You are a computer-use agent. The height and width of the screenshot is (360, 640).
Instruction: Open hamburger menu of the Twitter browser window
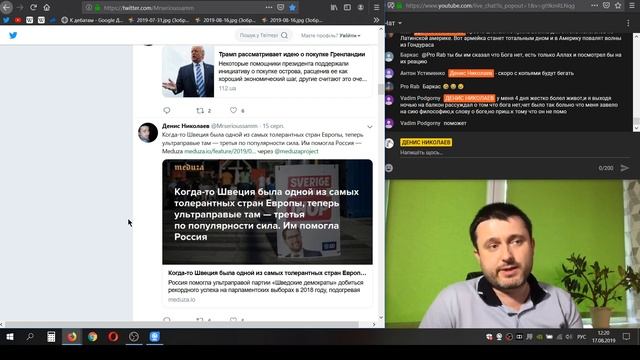377,7
